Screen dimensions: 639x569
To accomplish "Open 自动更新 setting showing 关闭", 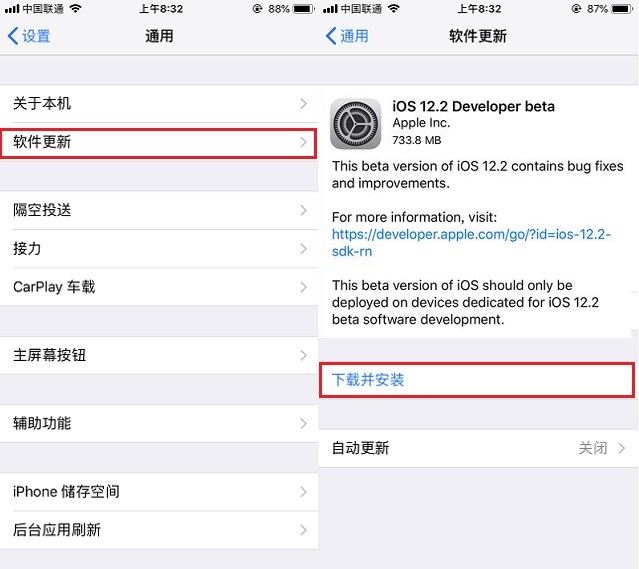I will (478, 448).
